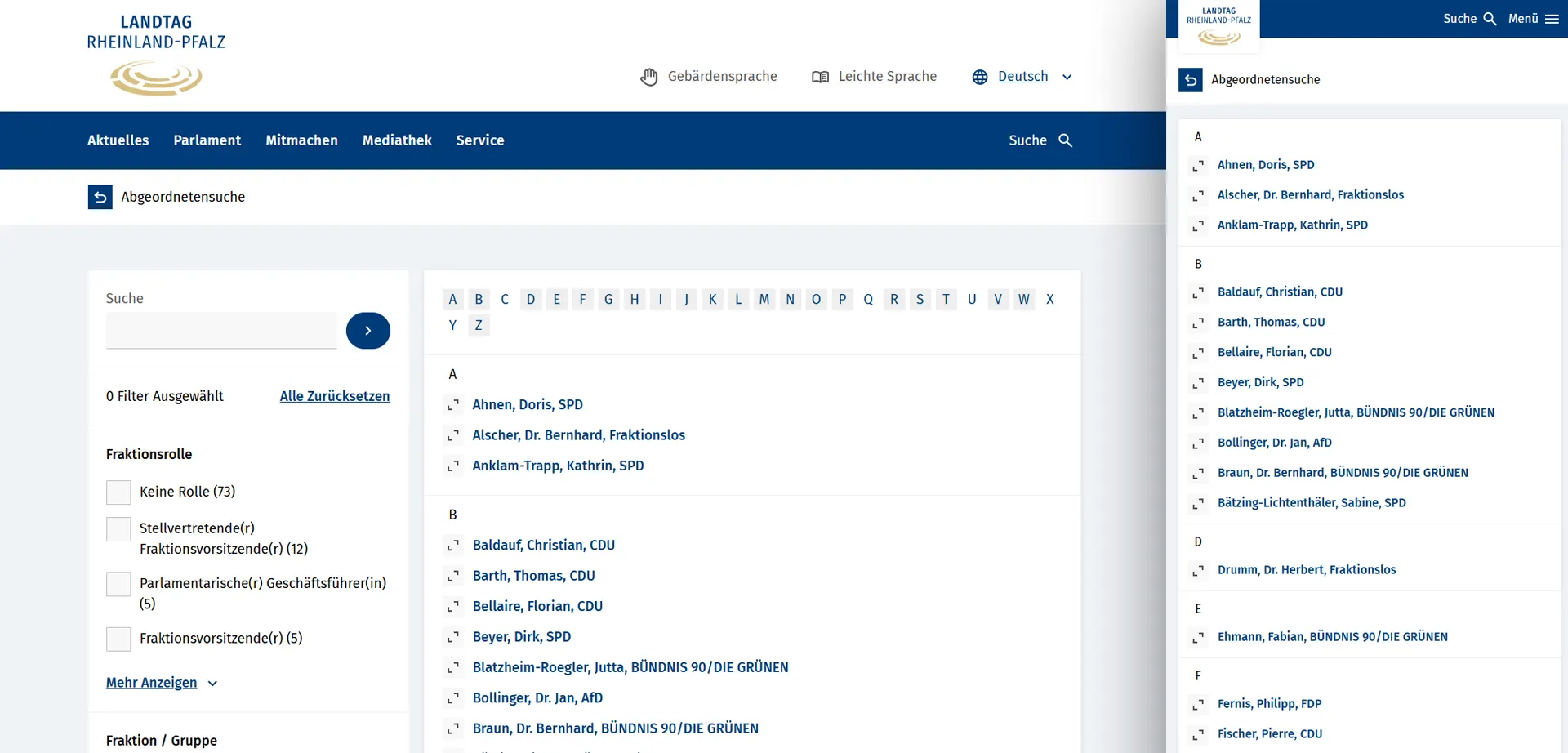Click the search magnifier in blue navigation bar
Viewport: 1568px width, 753px height.
click(1065, 140)
